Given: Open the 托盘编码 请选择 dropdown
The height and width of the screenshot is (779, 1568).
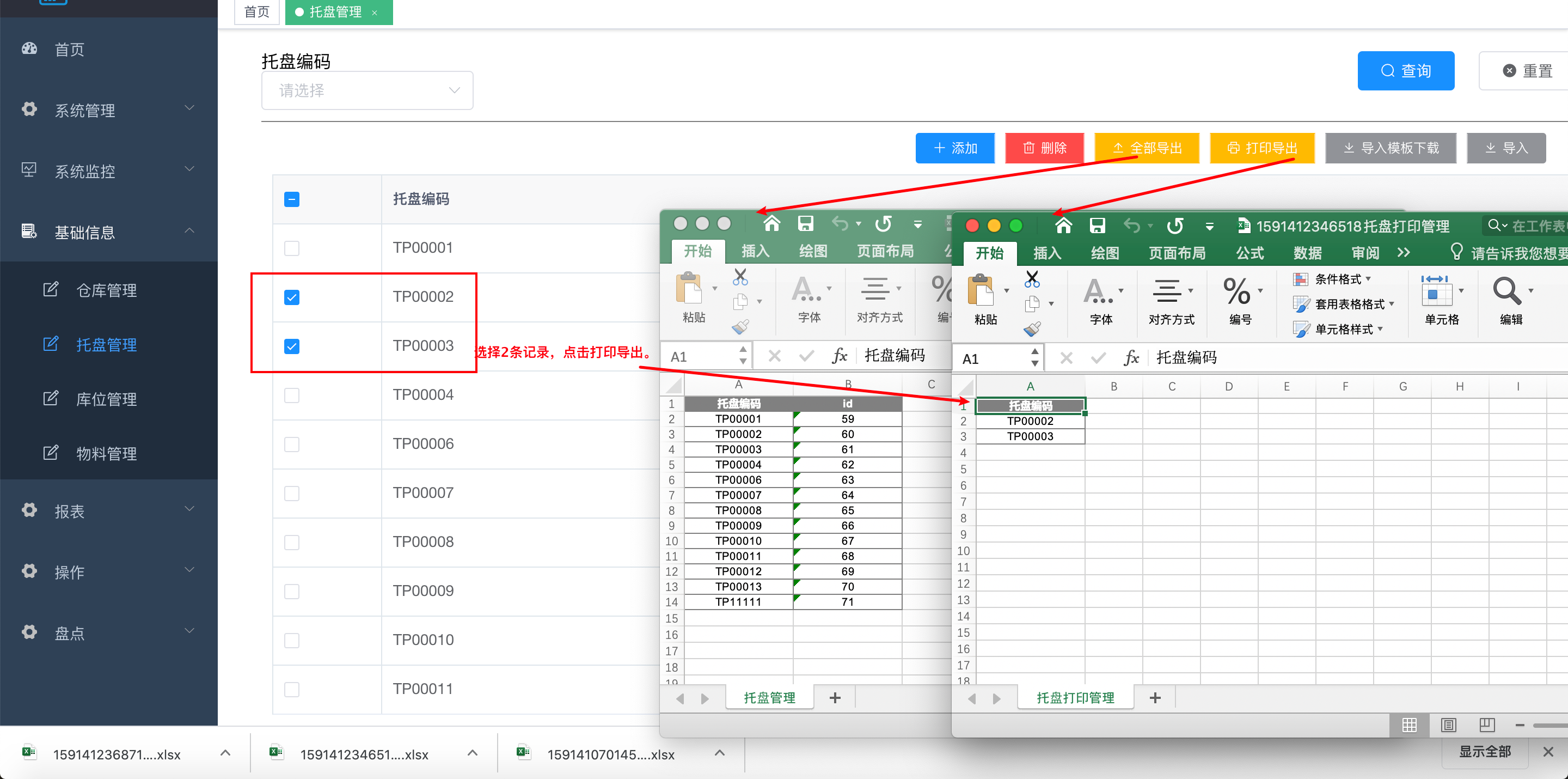Looking at the screenshot, I should [x=367, y=91].
